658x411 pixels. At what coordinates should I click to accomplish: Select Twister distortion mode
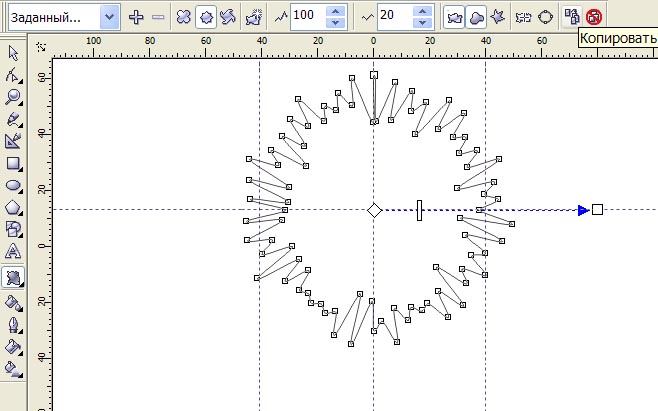pos(228,17)
